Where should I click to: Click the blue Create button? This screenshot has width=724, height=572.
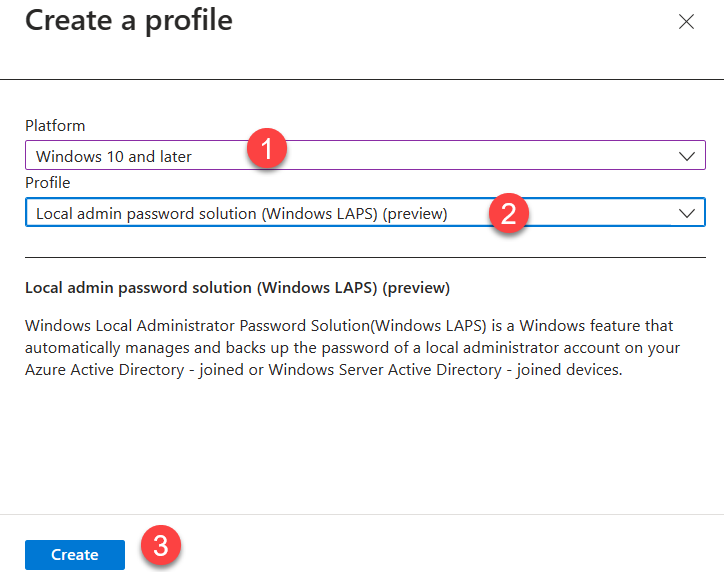click(75, 554)
